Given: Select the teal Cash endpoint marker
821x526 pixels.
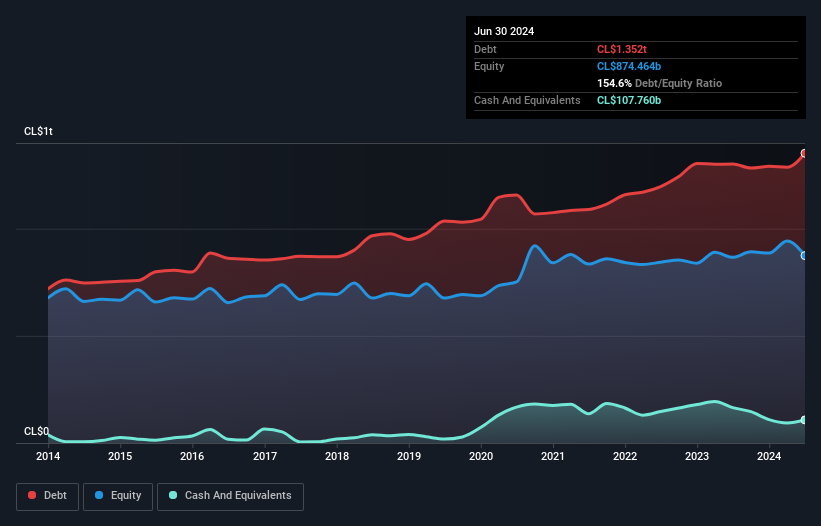Looking at the screenshot, I should tap(804, 420).
